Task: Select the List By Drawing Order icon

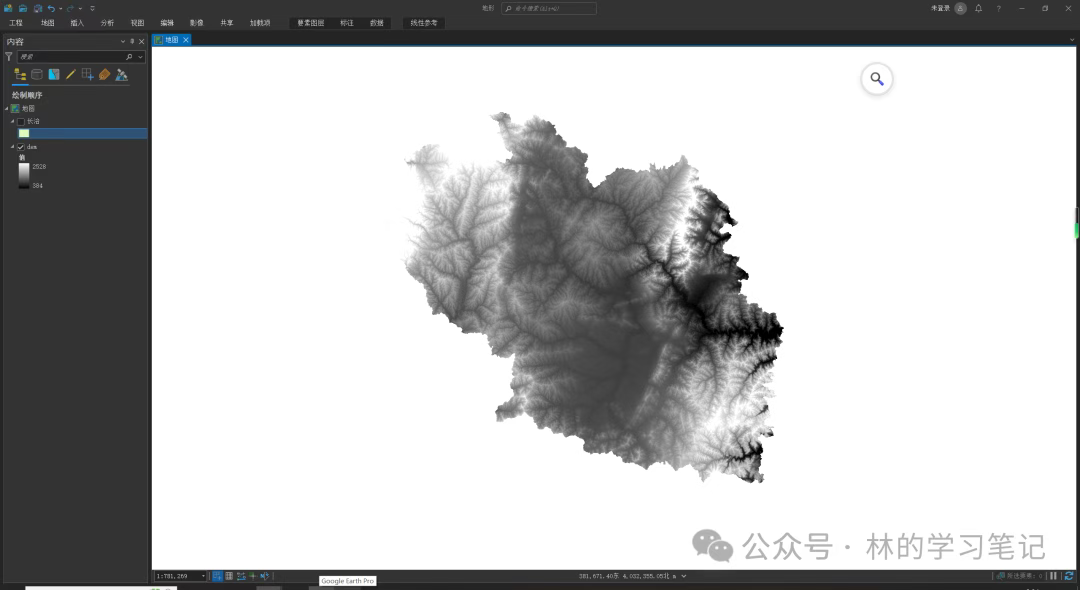Action: (20, 74)
